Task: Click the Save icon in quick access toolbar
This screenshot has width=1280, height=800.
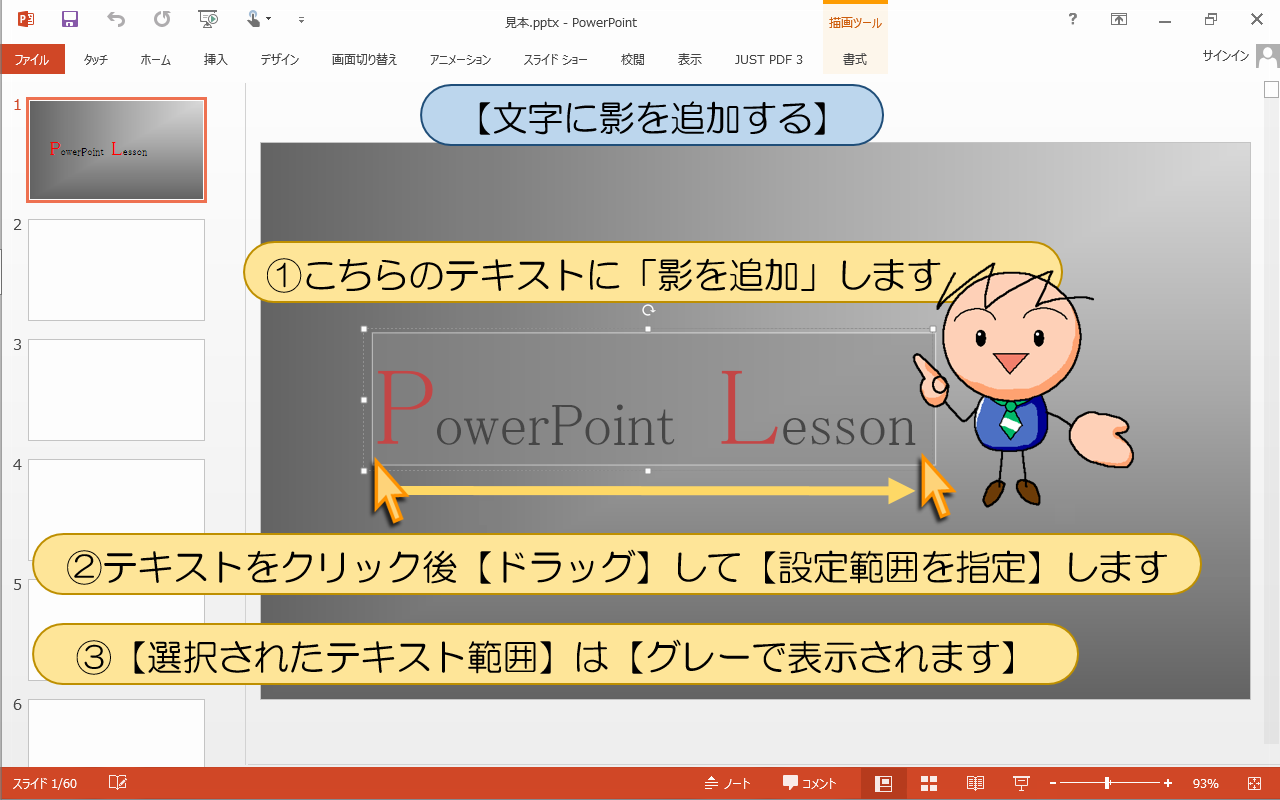Action: pos(70,19)
